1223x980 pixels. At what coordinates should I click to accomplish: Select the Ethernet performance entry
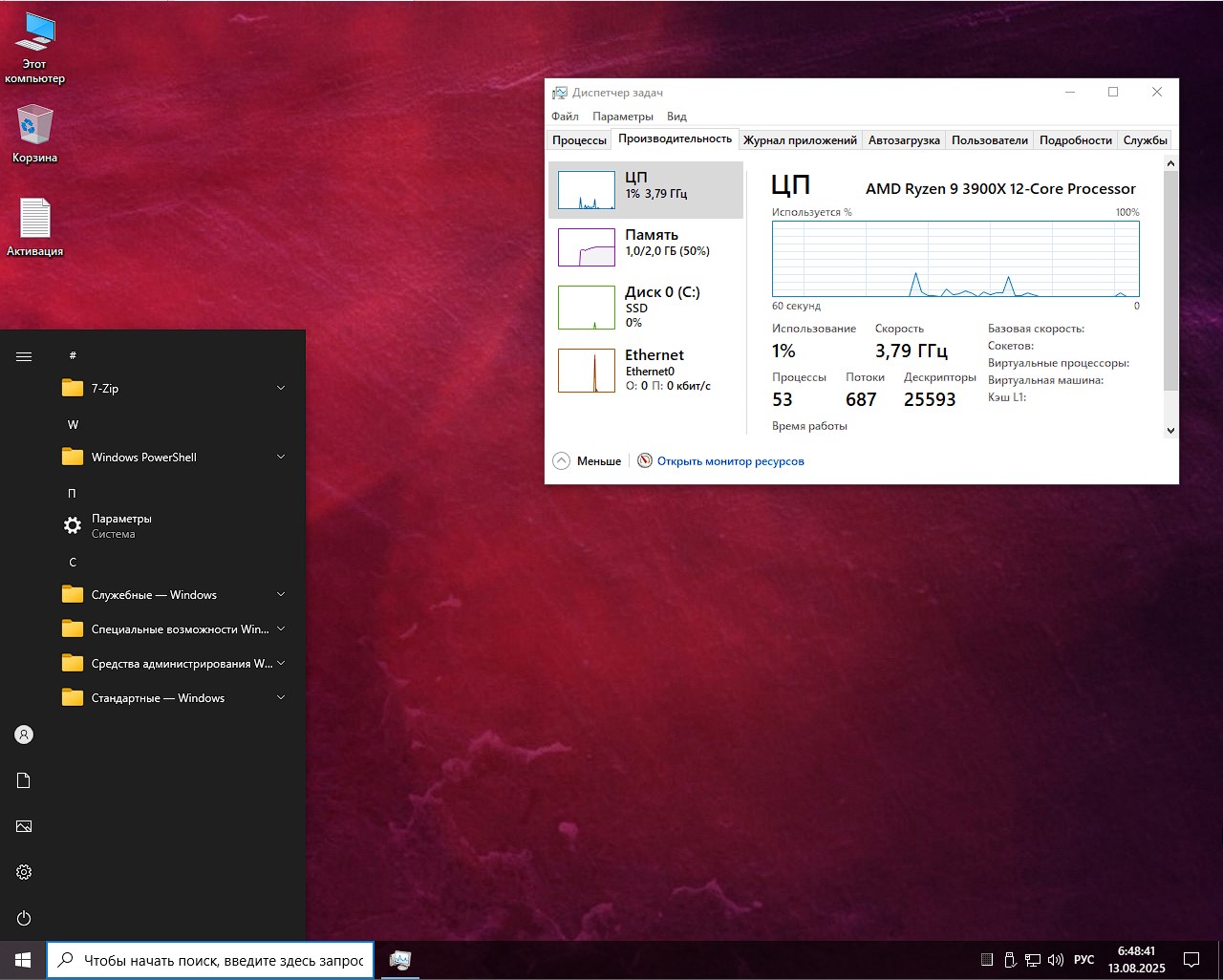coord(646,370)
